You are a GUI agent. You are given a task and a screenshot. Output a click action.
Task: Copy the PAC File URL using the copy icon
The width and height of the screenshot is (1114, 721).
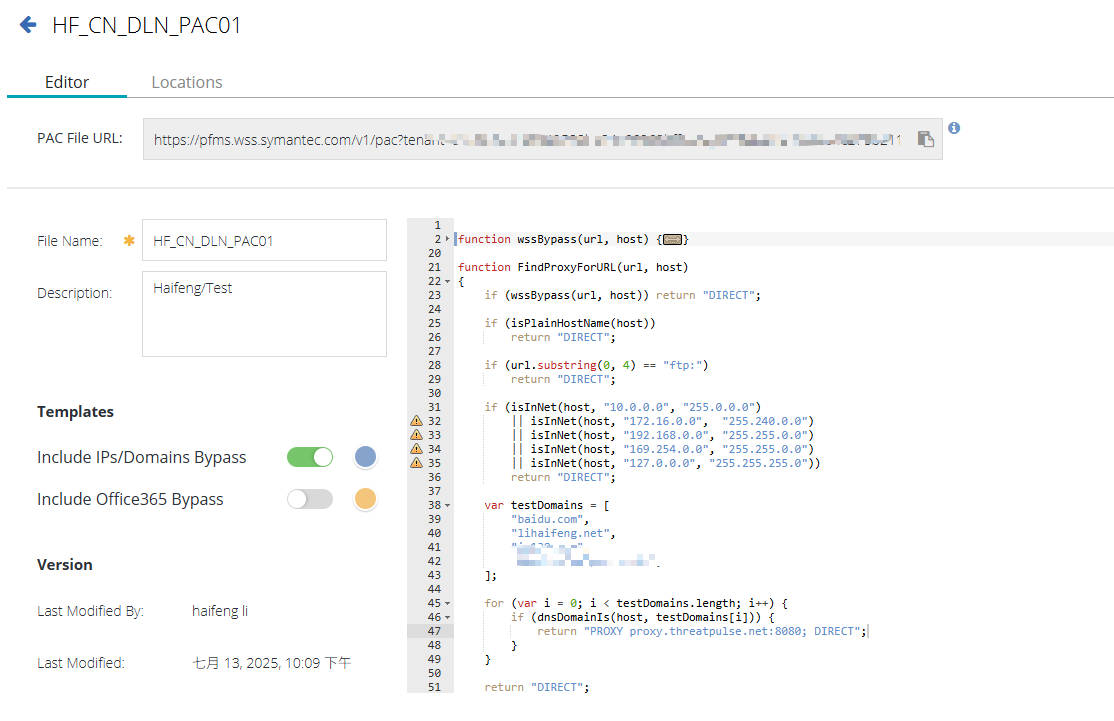point(923,138)
